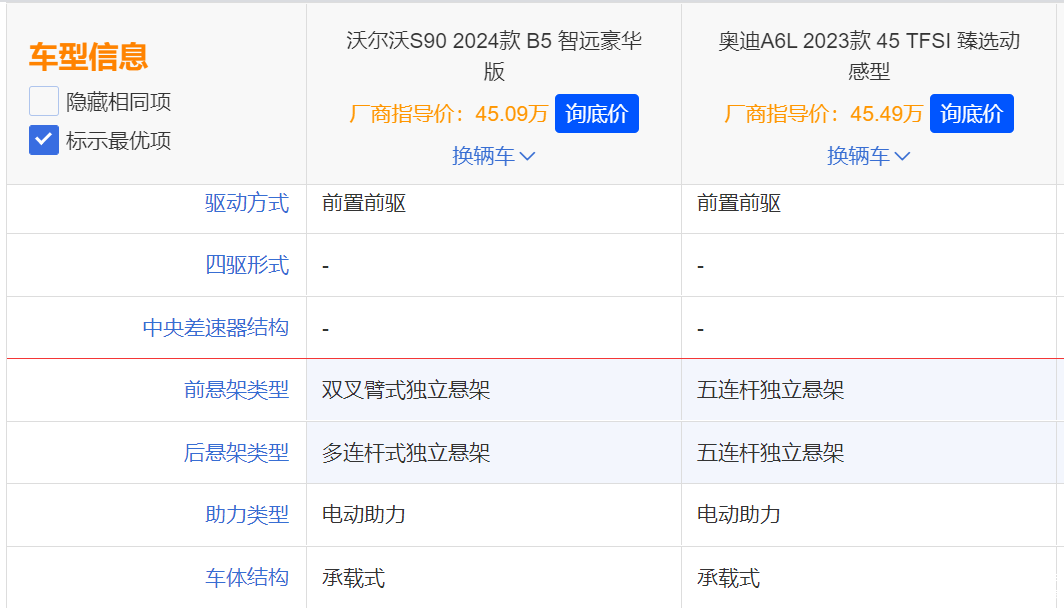Viewport: 1064px width, 608px height.
Task: Open the 驱动方式 parameter link
Action: [x=247, y=204]
